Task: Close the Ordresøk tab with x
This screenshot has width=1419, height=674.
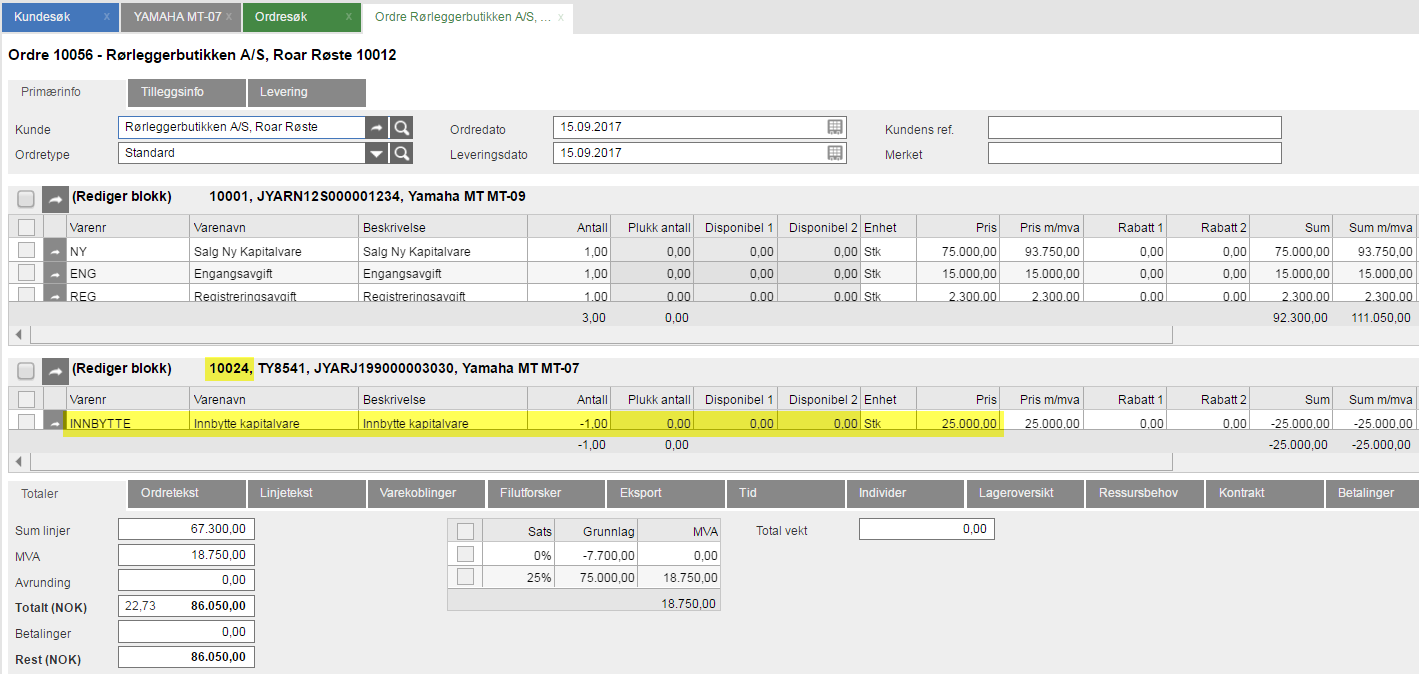Action: pyautogui.click(x=348, y=17)
